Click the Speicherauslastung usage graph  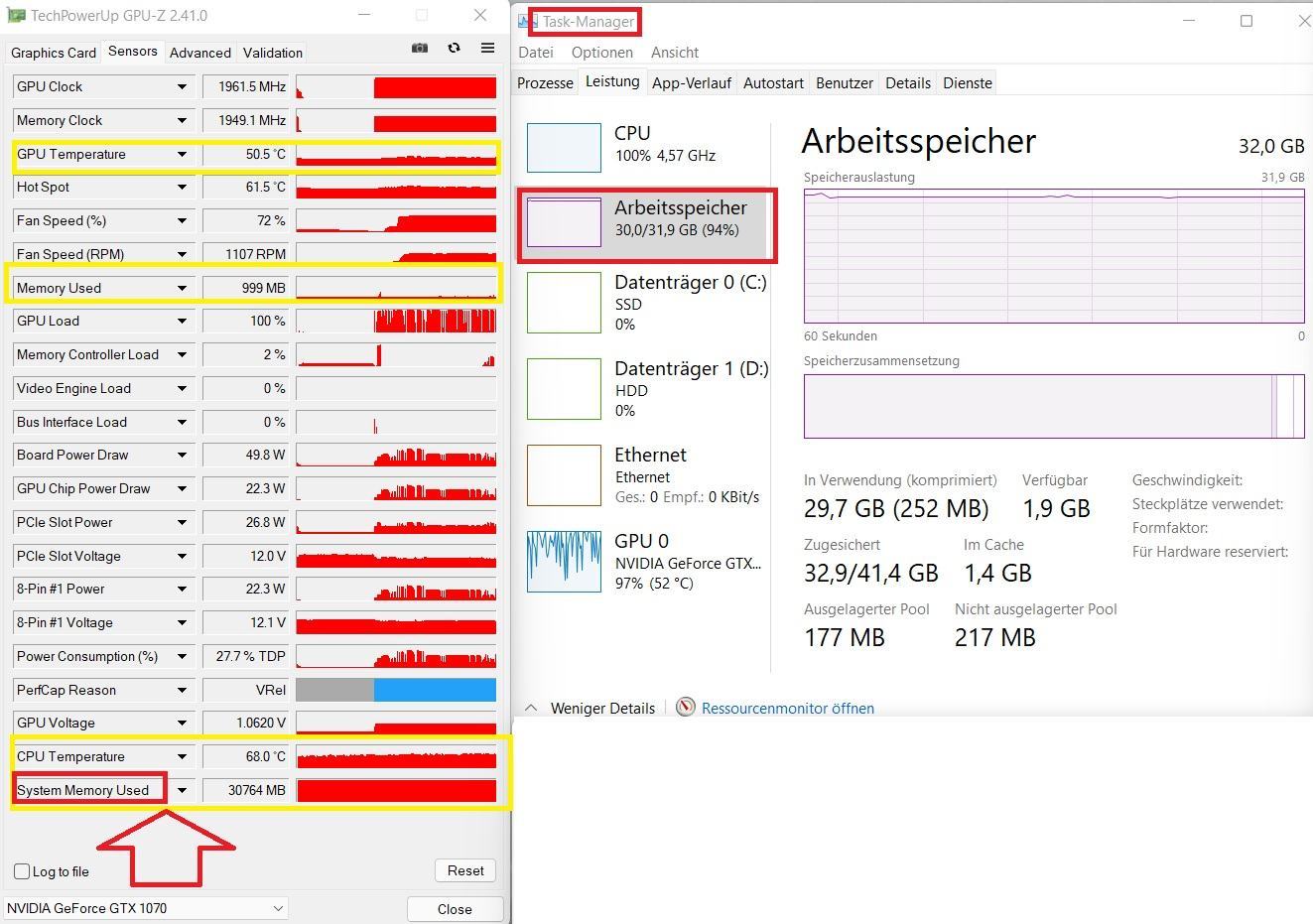point(1054,255)
